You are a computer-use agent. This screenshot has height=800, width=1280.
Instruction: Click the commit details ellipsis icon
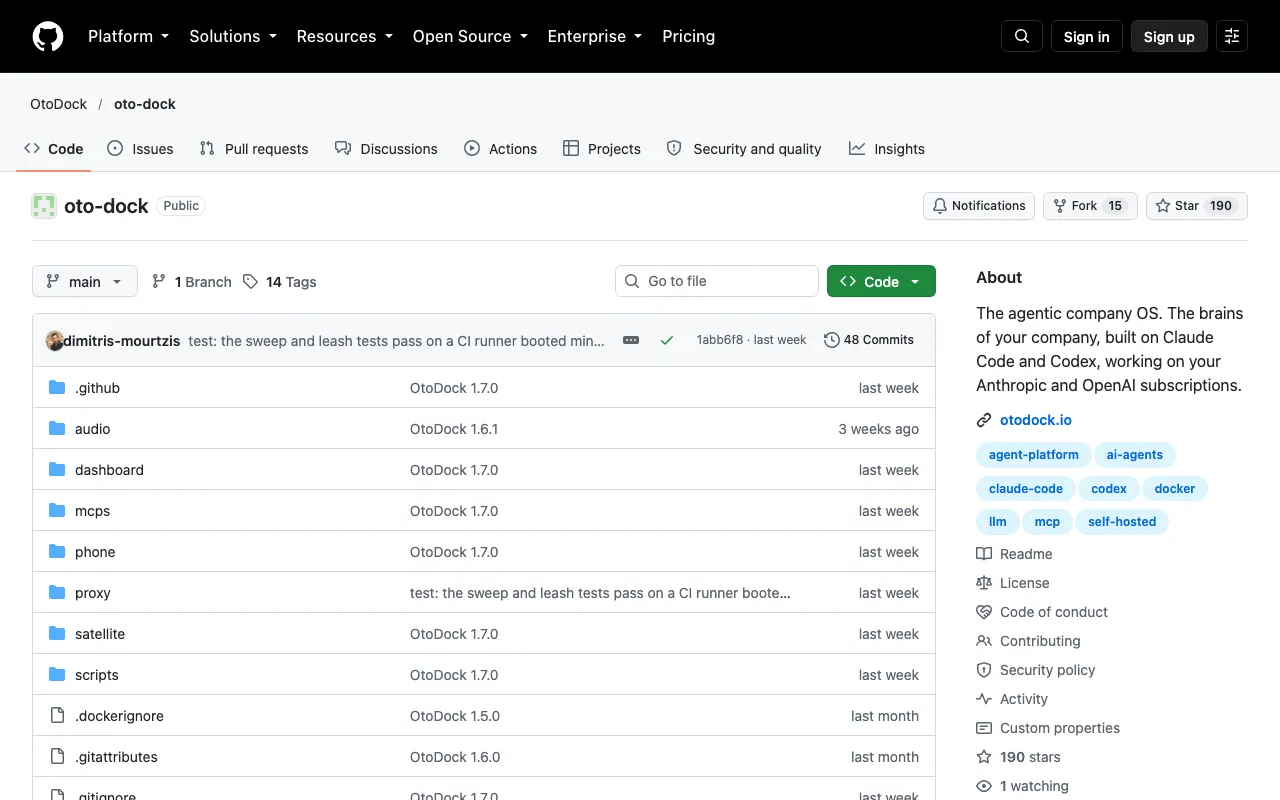(x=631, y=340)
